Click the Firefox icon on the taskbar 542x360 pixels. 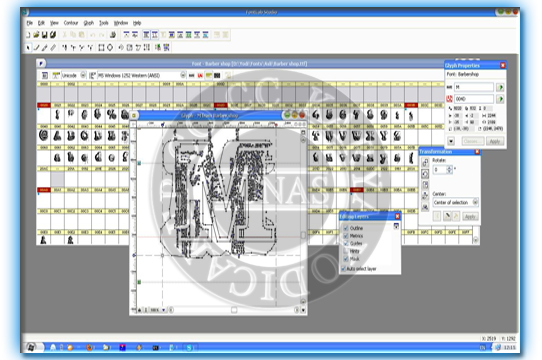(x=89, y=347)
